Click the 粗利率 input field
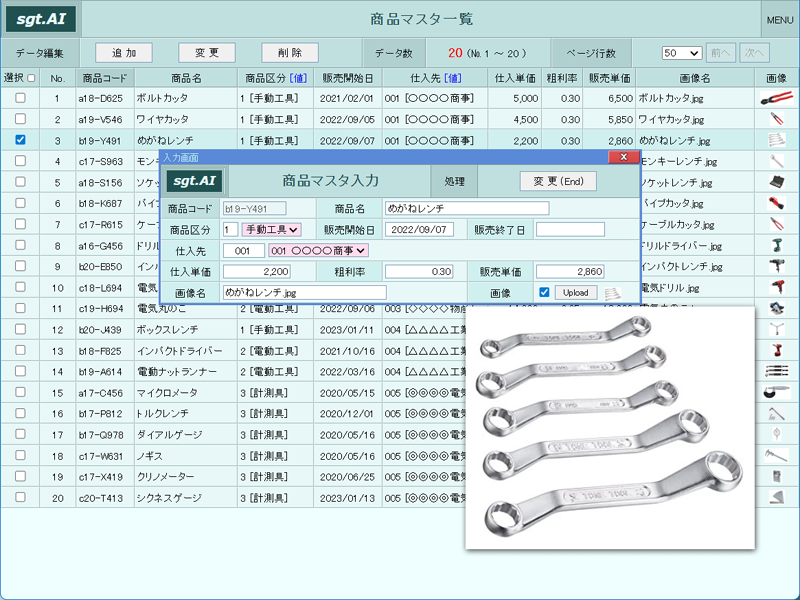 pos(419,271)
